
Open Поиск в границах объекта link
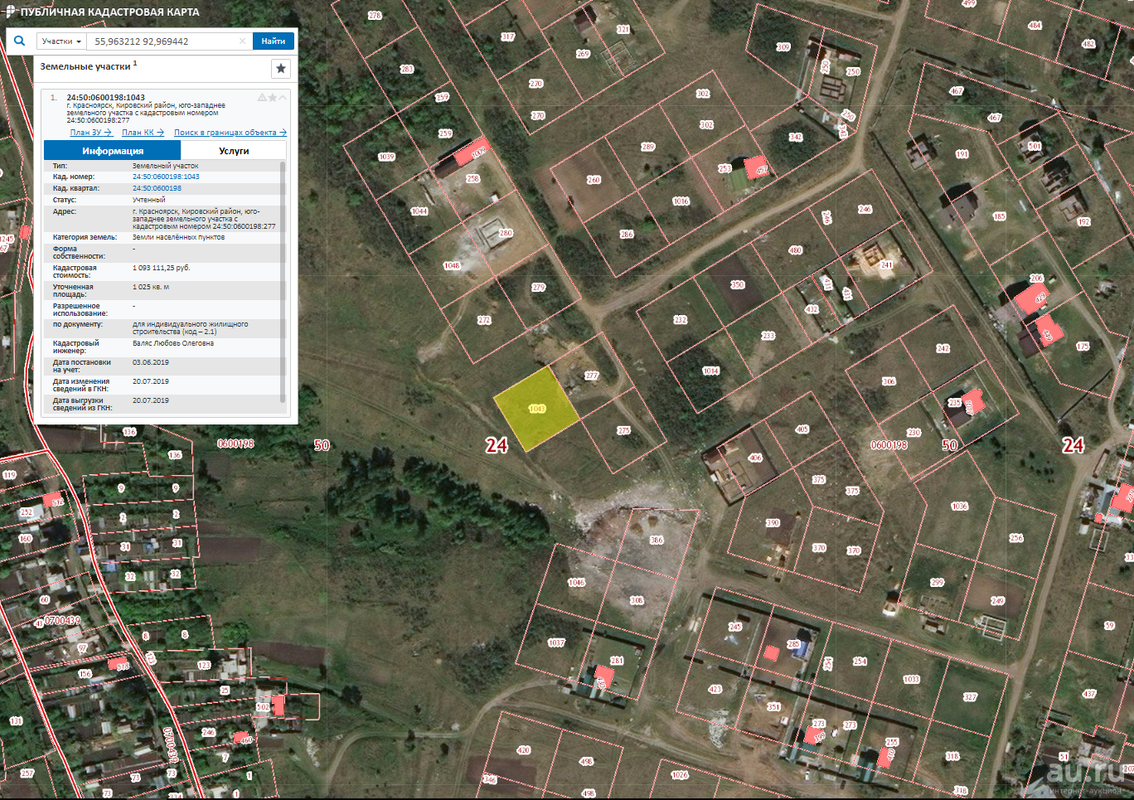pyautogui.click(x=230, y=132)
